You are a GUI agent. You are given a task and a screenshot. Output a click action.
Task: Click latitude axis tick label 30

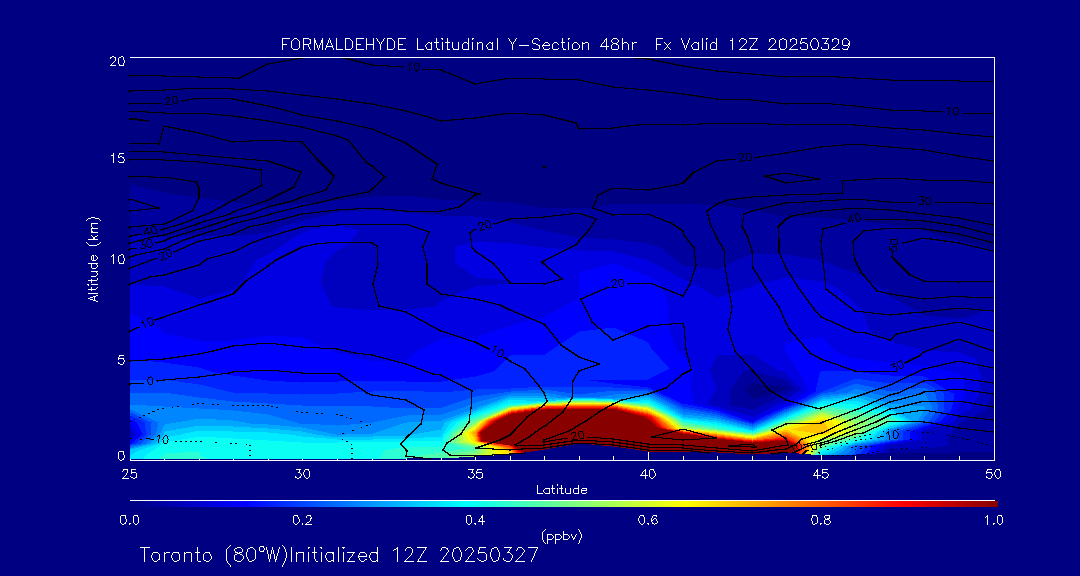(302, 474)
